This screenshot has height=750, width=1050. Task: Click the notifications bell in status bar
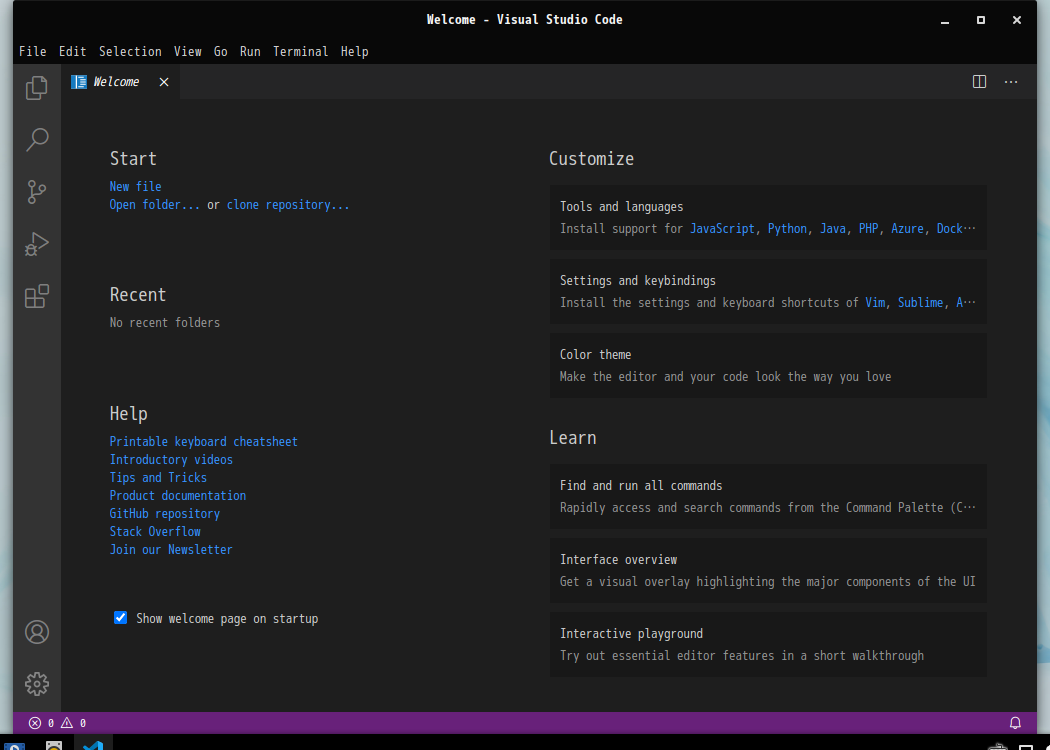point(1015,723)
